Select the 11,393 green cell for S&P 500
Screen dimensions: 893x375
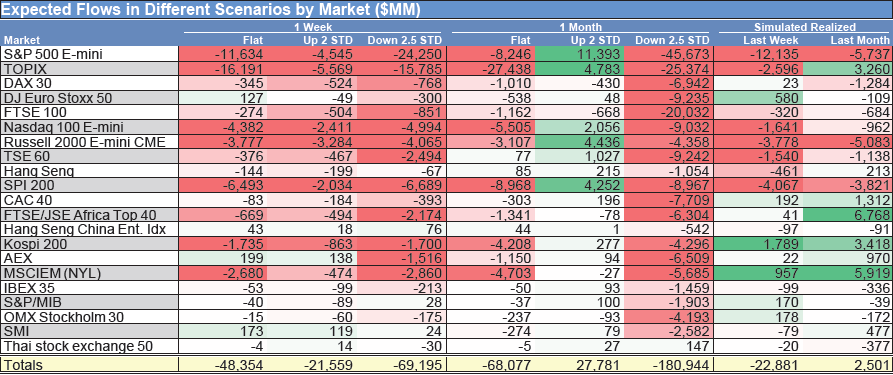click(580, 54)
